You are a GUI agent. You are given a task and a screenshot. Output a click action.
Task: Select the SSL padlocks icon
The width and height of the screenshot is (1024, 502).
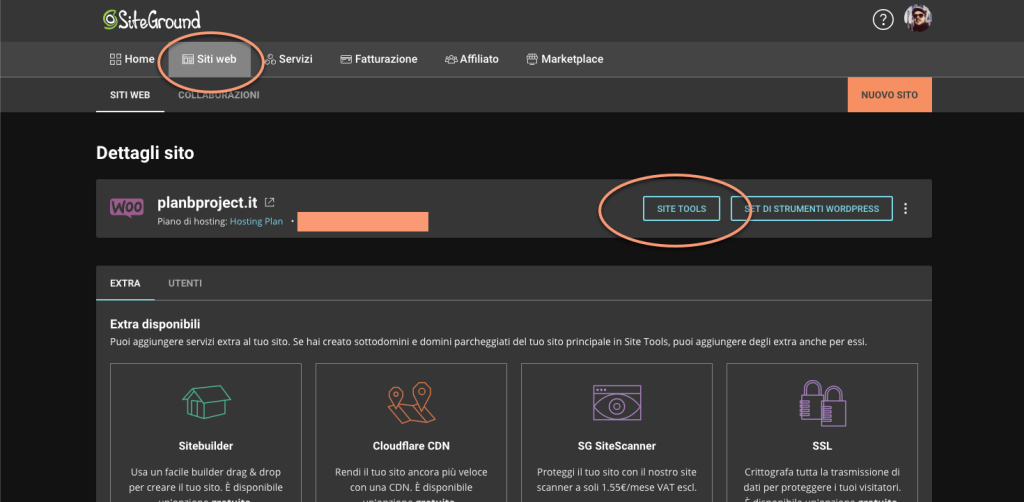coord(822,403)
